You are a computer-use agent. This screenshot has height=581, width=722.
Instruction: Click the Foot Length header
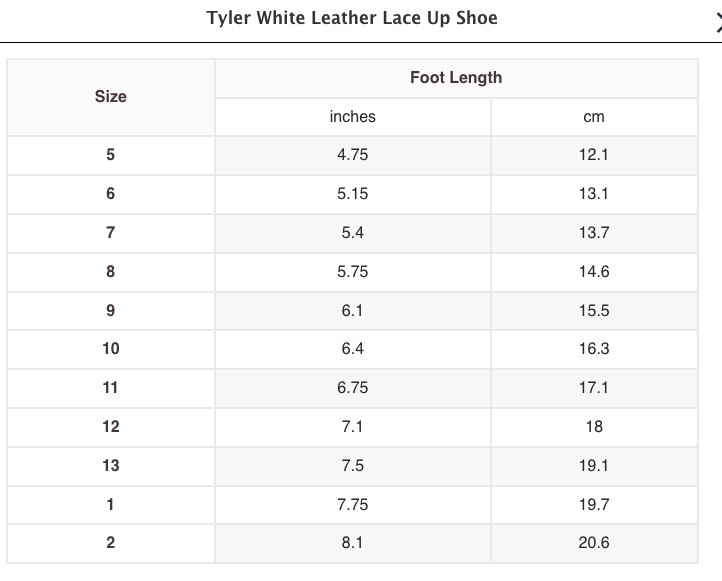456,78
